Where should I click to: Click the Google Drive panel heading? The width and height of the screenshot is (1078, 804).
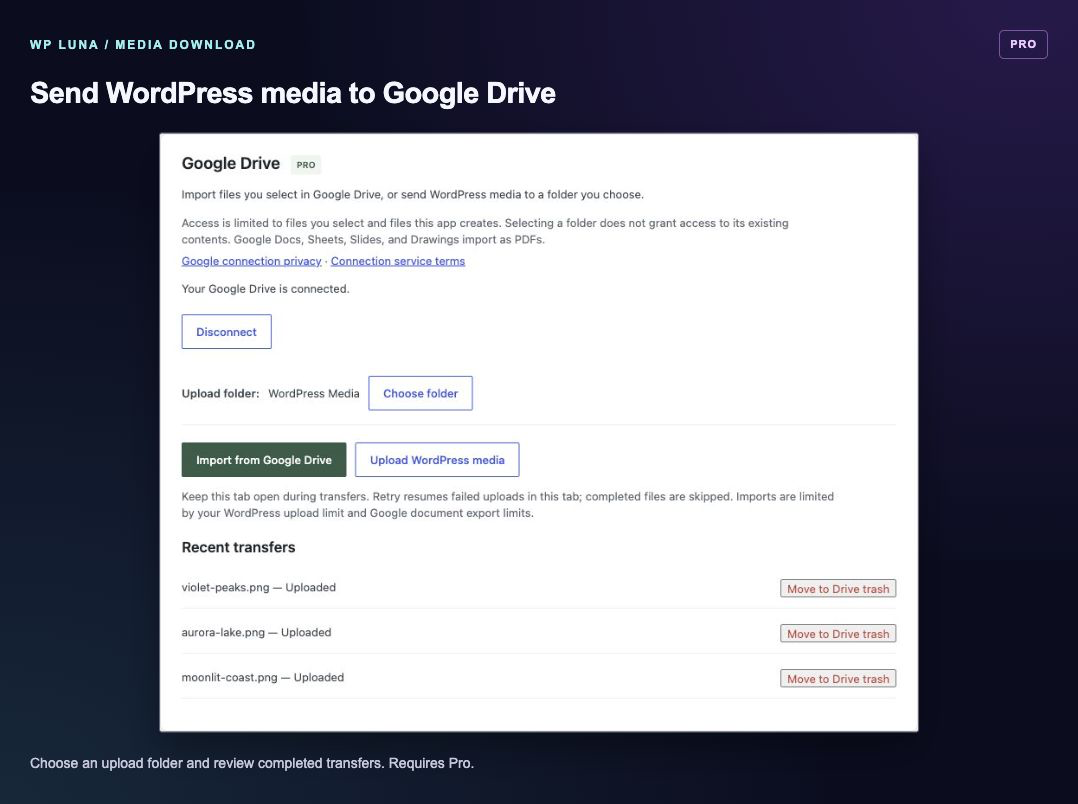[231, 164]
